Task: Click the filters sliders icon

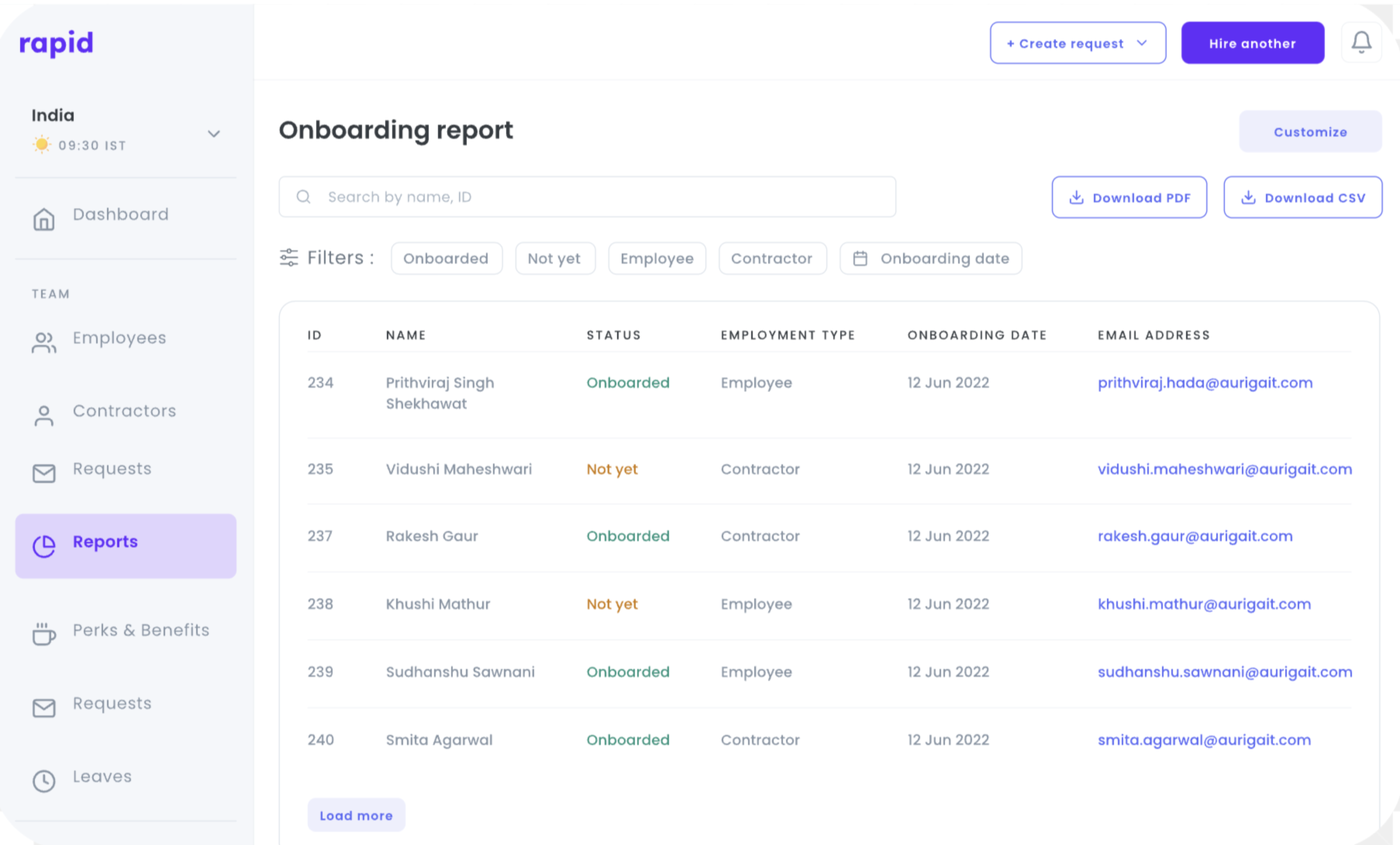Action: 288,258
